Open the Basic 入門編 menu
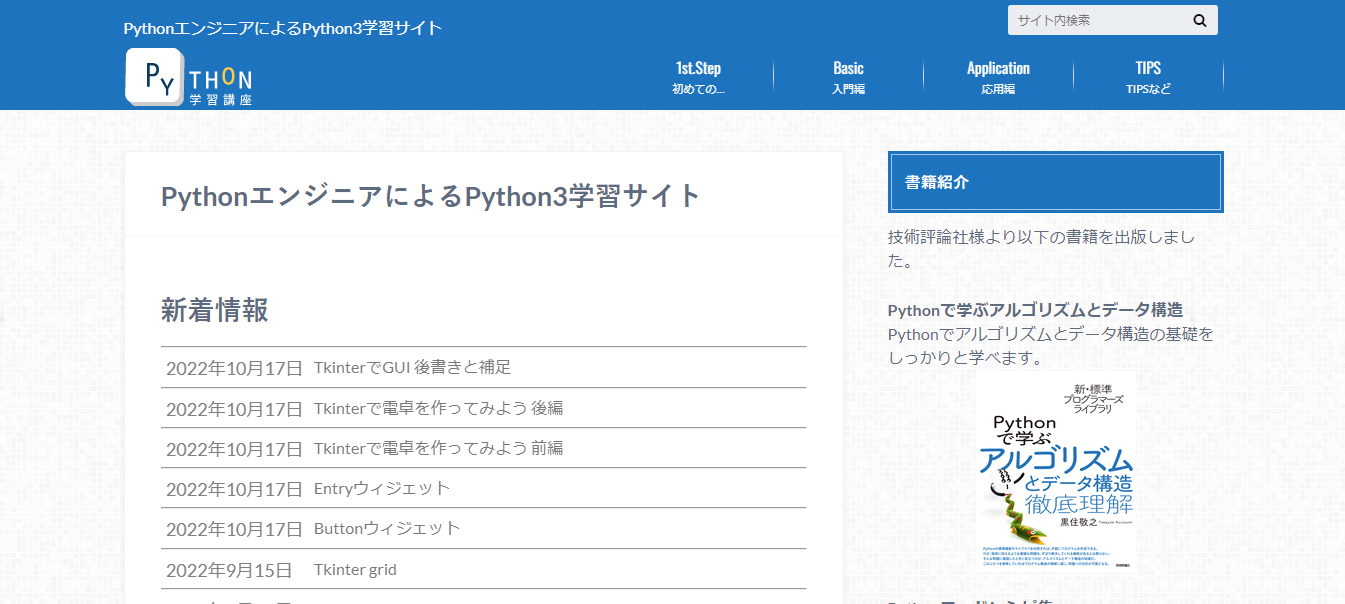Screen dimensions: 1345x604 (x=848, y=78)
